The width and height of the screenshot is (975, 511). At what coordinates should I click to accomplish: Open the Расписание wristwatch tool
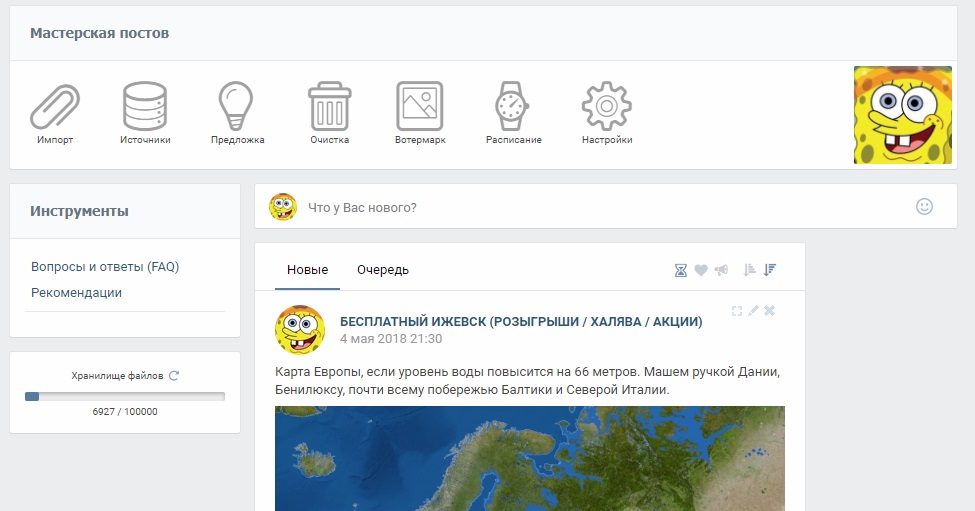(513, 113)
